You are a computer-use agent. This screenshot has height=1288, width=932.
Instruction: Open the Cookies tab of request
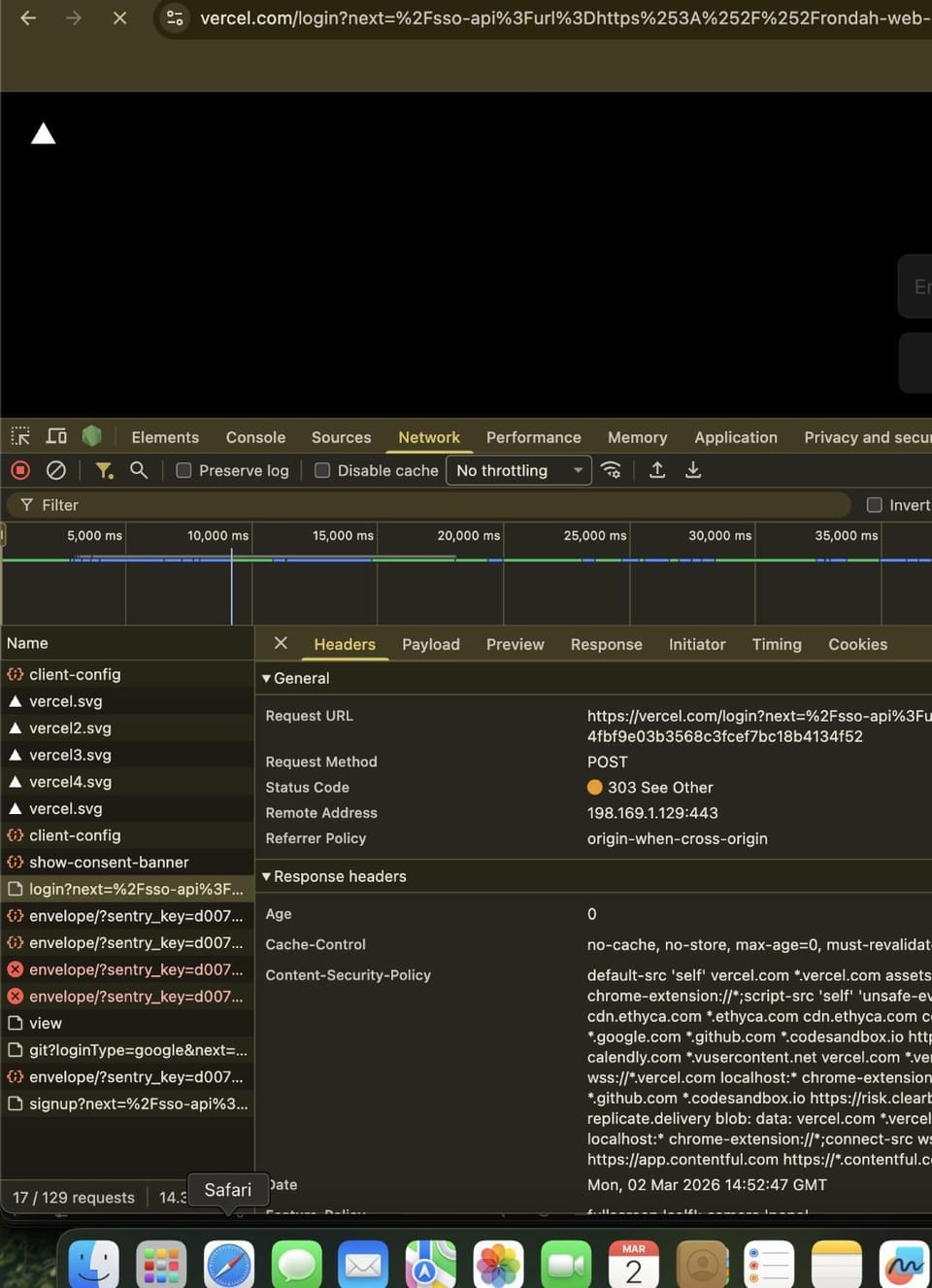click(x=858, y=644)
